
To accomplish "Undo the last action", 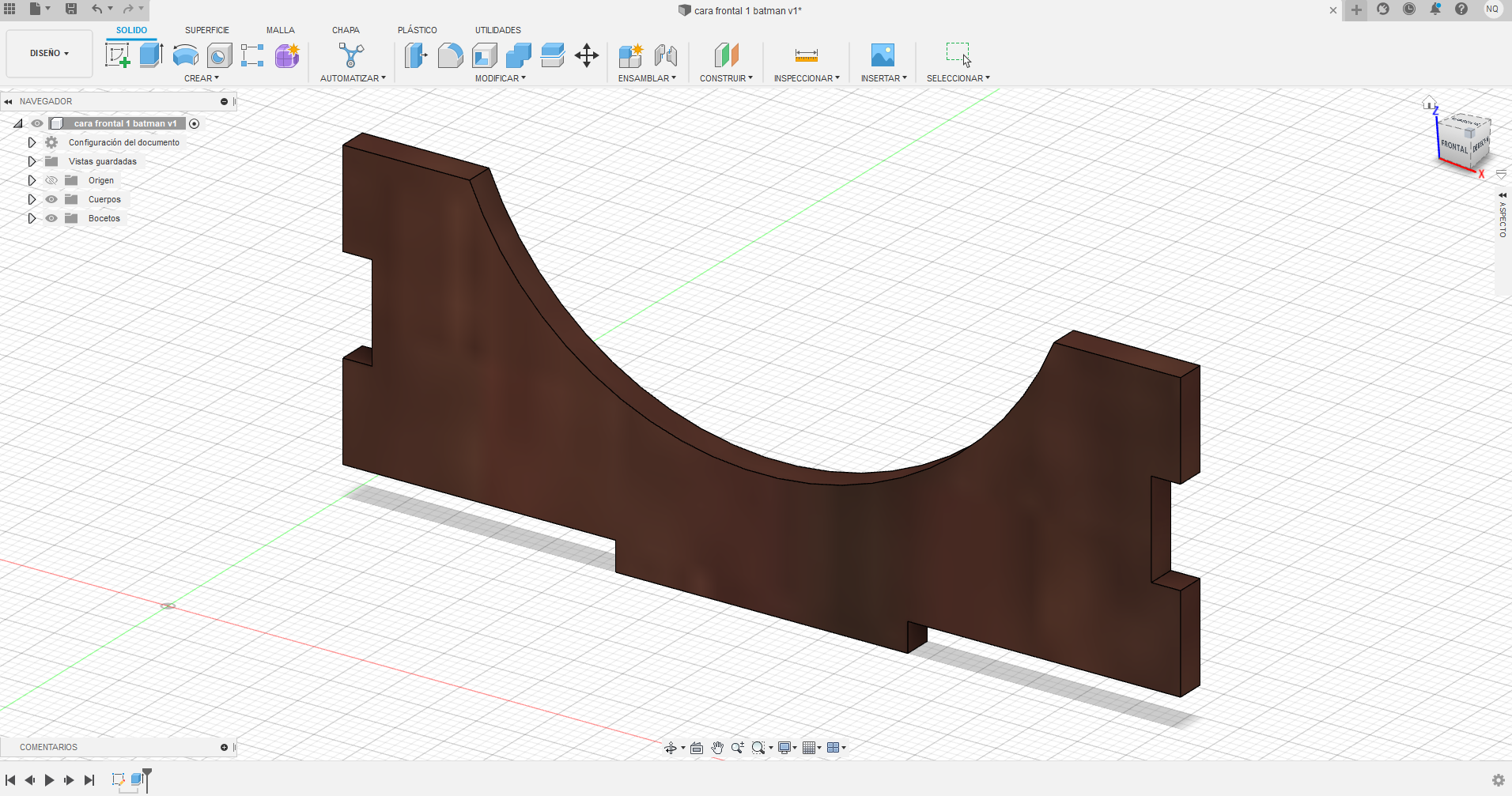I will pos(96,9).
